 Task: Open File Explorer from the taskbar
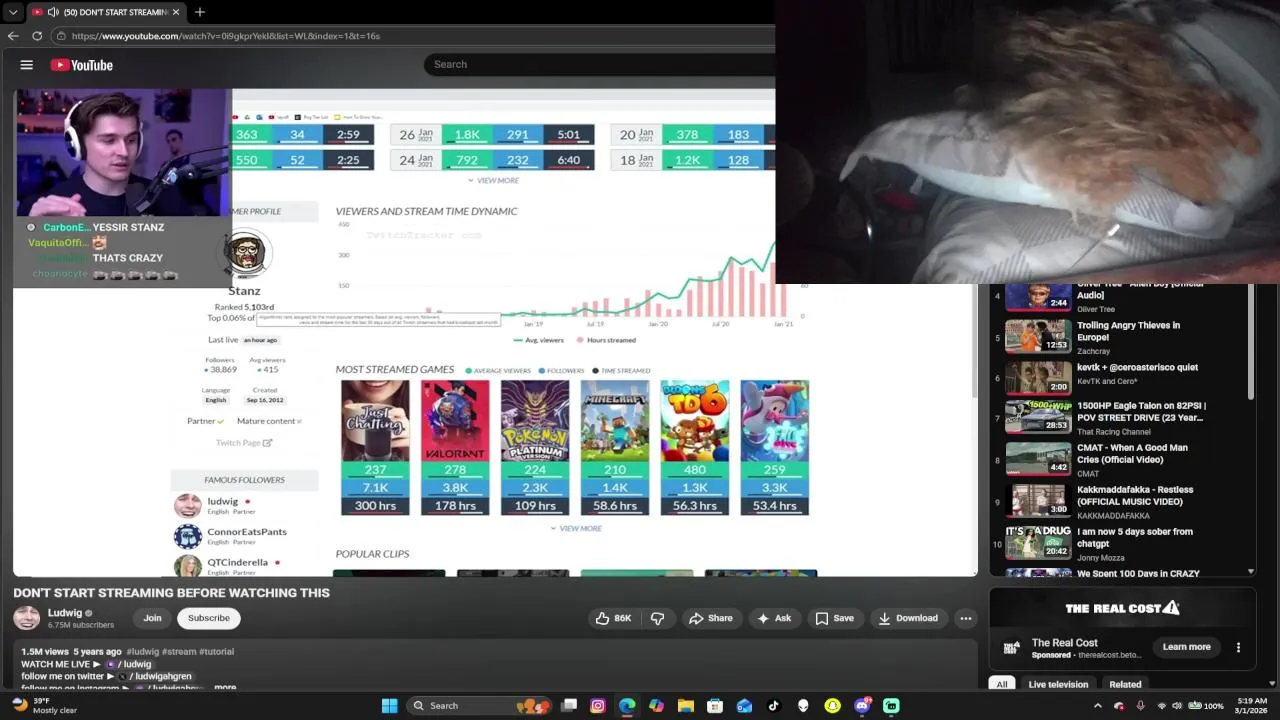(686, 706)
